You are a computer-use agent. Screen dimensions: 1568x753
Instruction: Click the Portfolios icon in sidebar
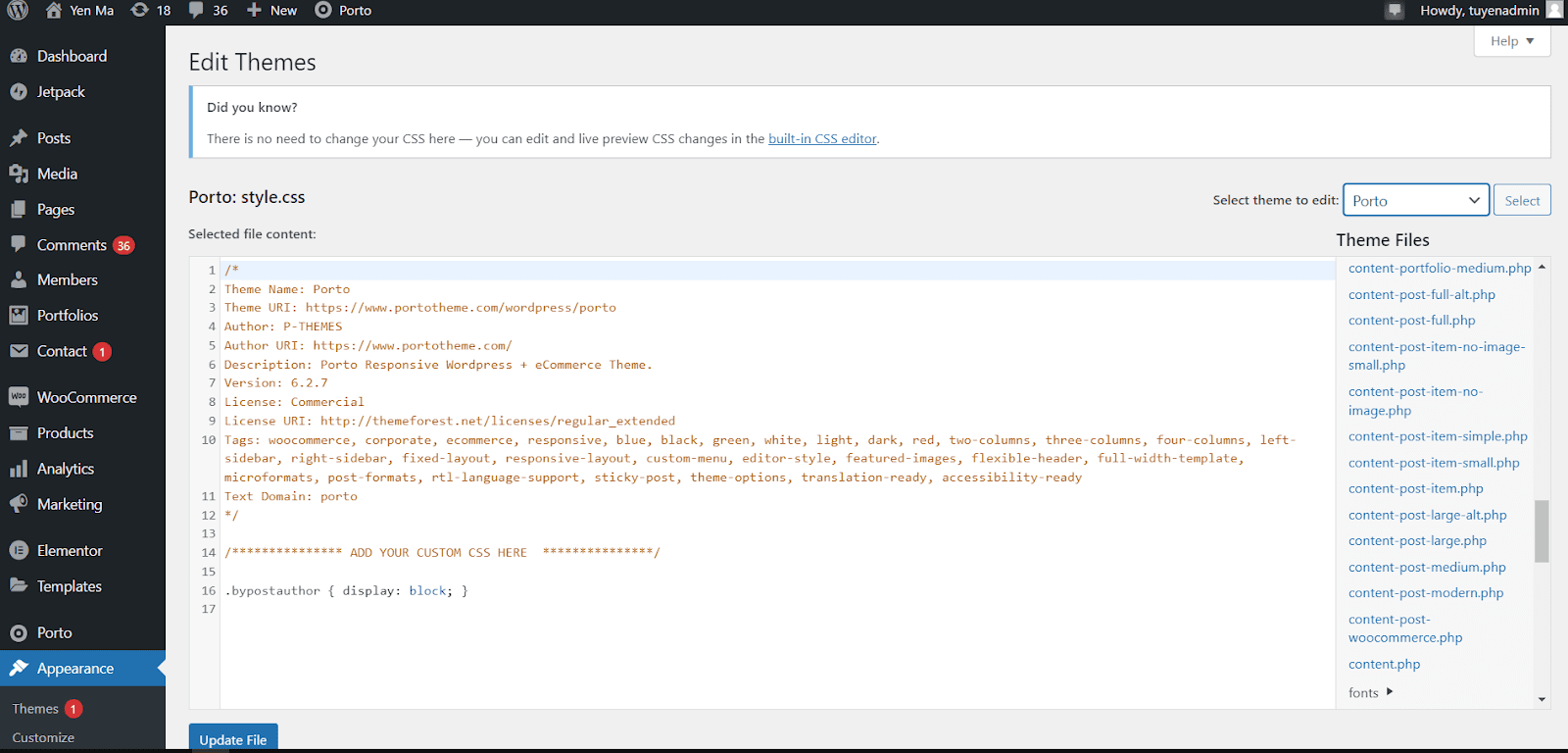coord(19,316)
